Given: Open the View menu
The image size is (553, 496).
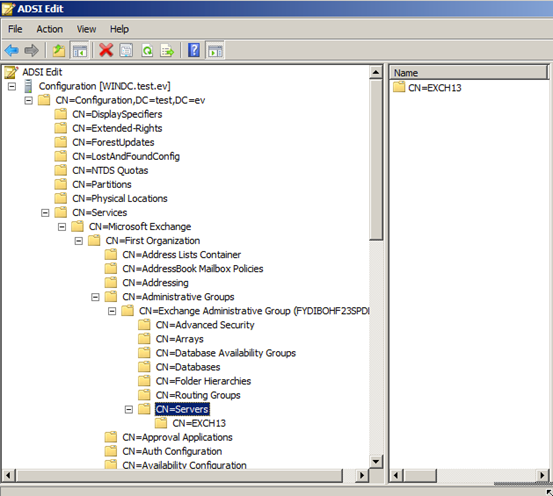Looking at the screenshot, I should coord(86,29).
